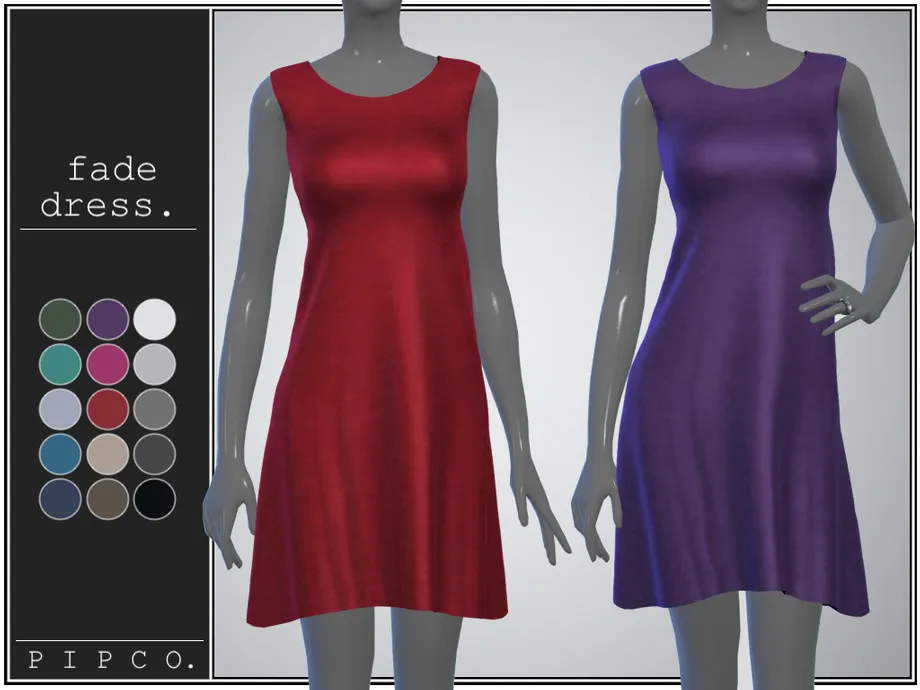The height and width of the screenshot is (690, 920).
Task: Pick the purple color swatch
Action: (x=108, y=318)
